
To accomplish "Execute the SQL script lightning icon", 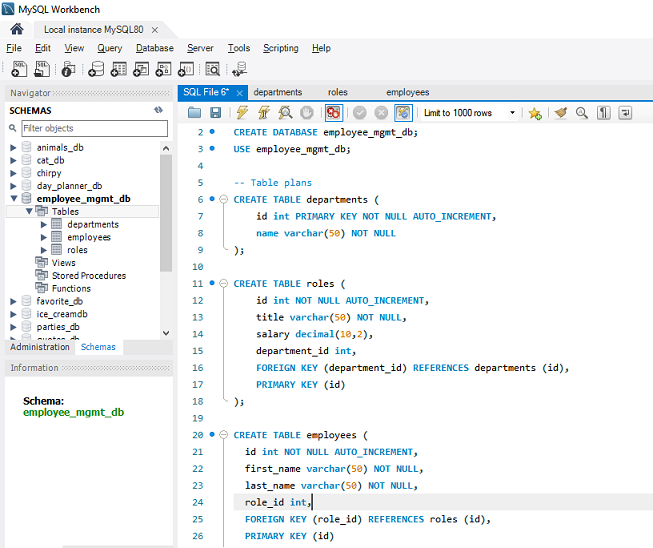I will [242, 112].
